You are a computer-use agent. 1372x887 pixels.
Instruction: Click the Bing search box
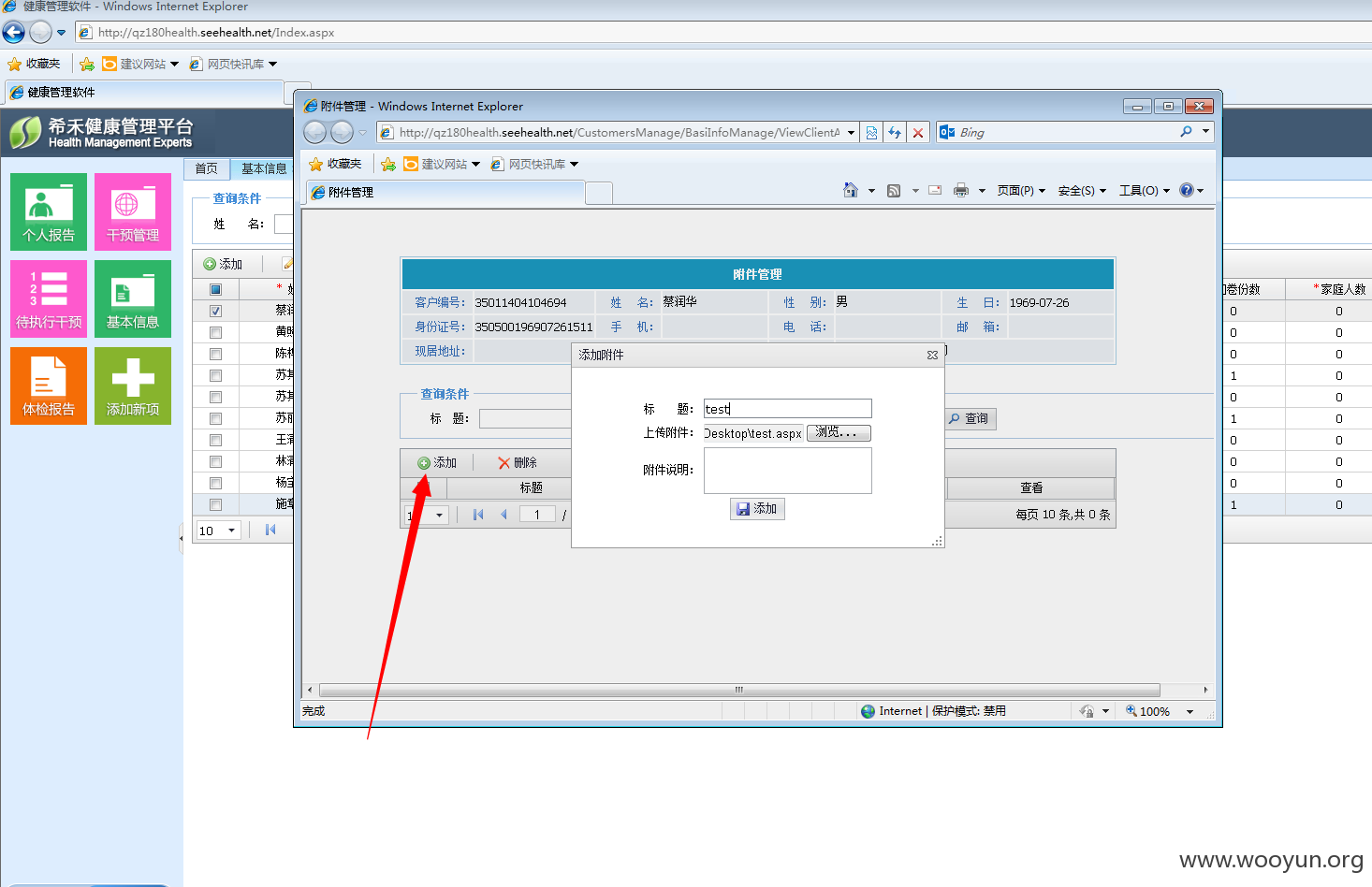pos(1065,133)
